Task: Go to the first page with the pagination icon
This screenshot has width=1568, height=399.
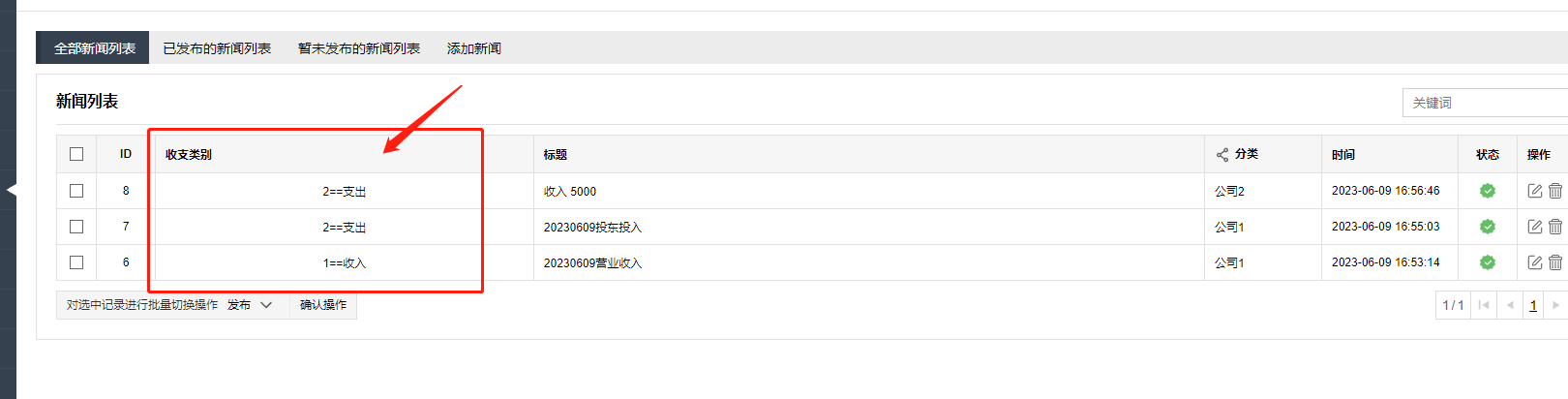Action: [1484, 305]
